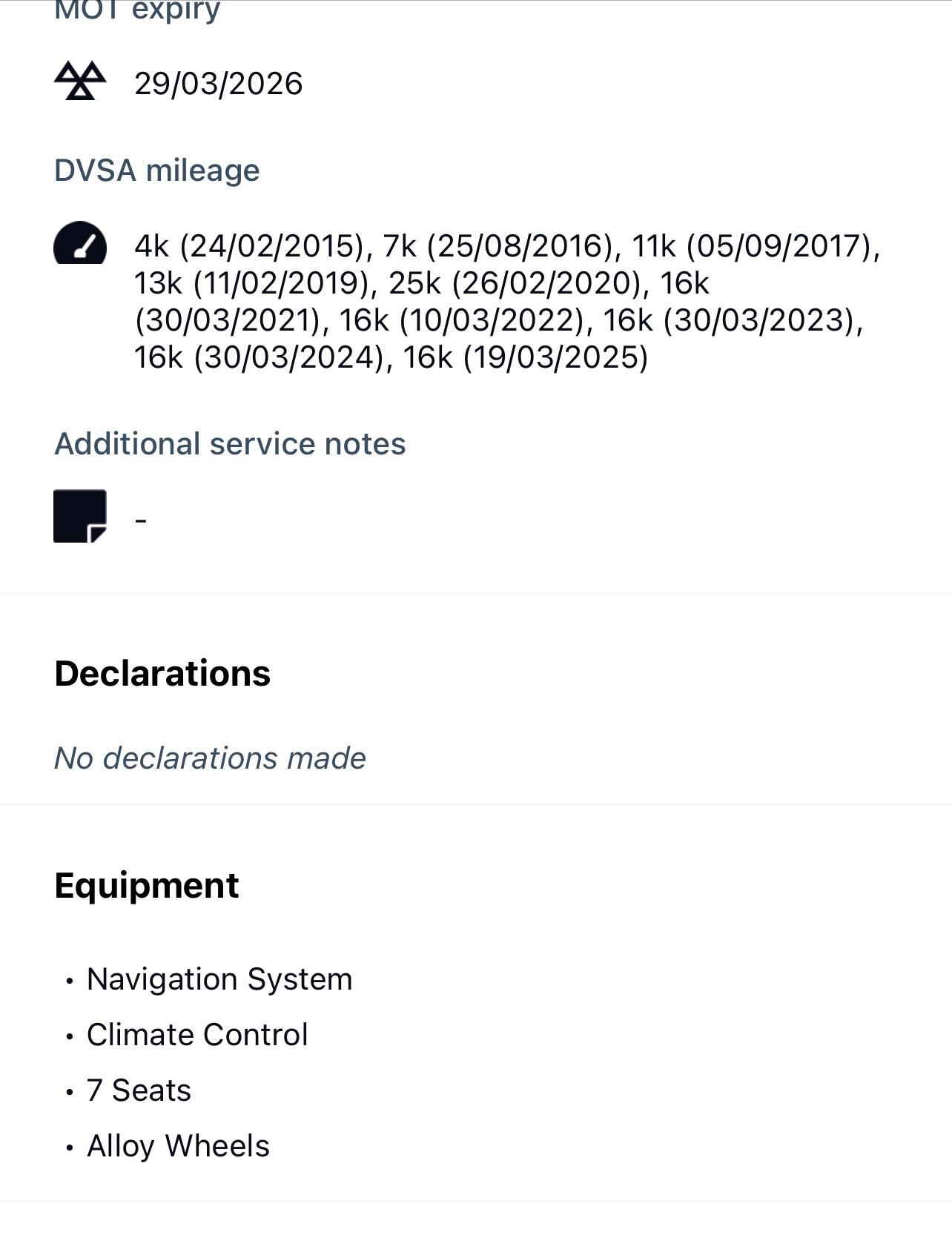Screen dimensions: 952x1235
Task: Click the 7 Seats equipment item
Action: [139, 1090]
